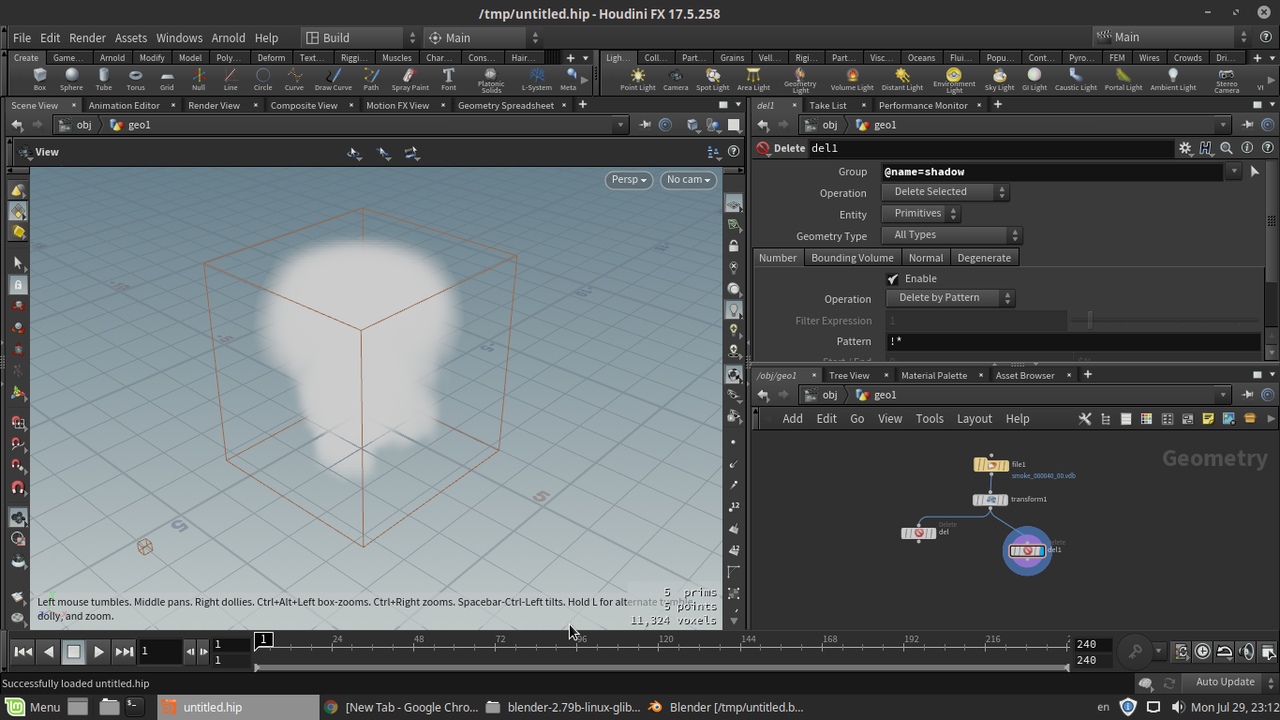Switch to the Material Palette tab
The width and height of the screenshot is (1280, 720).
[934, 375]
